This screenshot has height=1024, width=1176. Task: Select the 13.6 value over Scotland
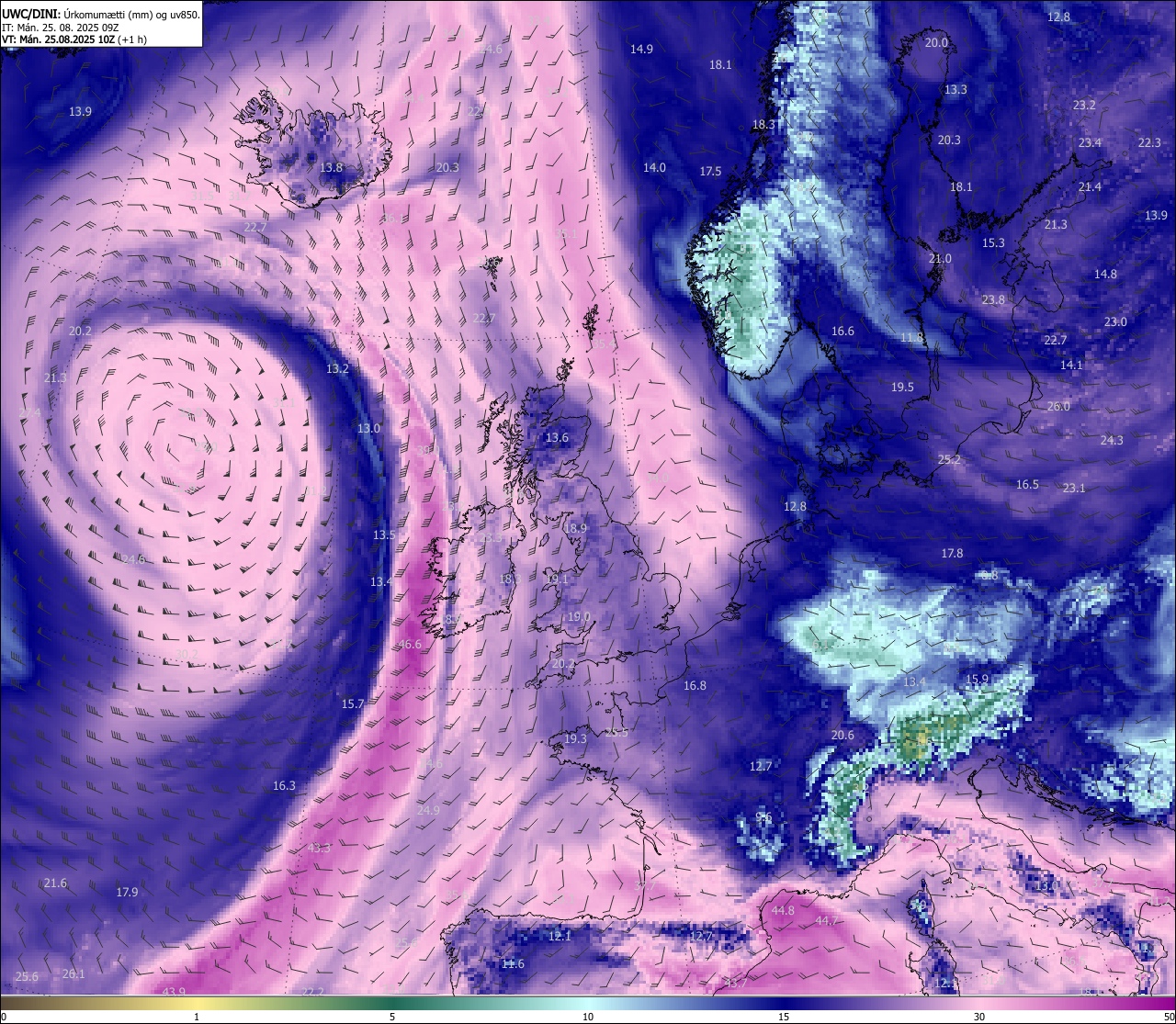[557, 438]
